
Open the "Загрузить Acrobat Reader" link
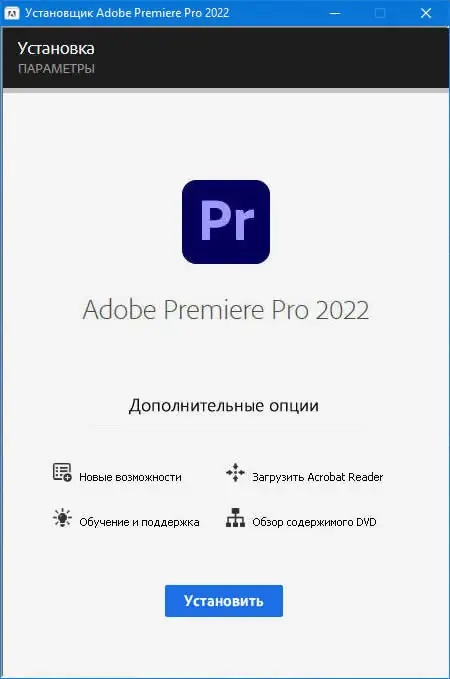pyautogui.click(x=317, y=477)
